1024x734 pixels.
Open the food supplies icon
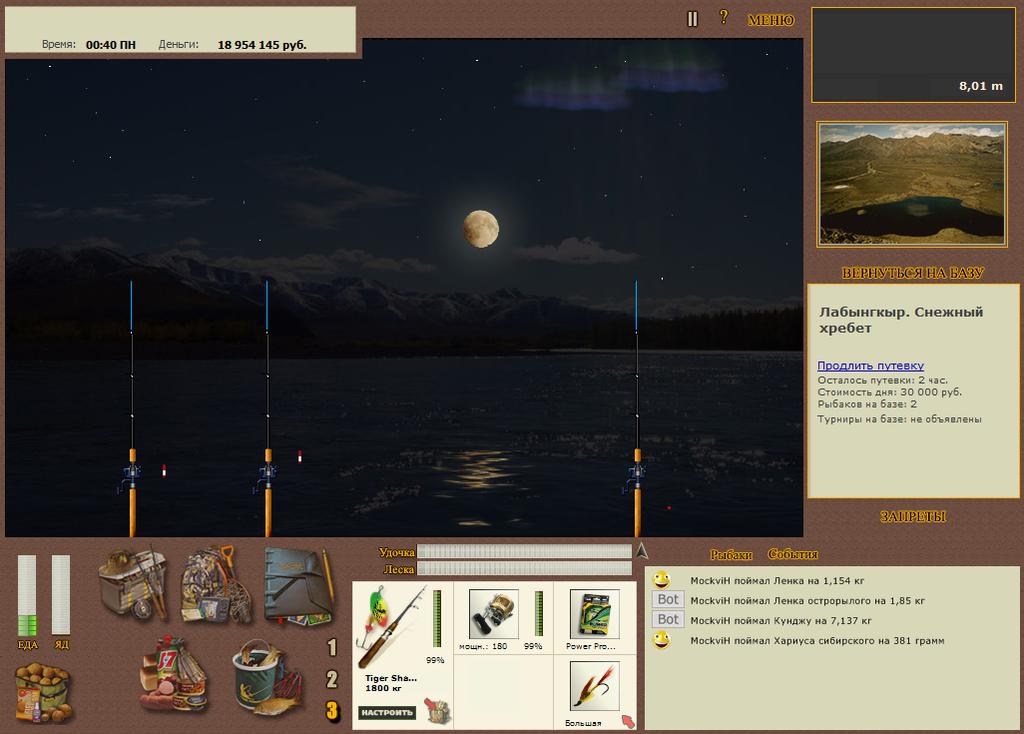(173, 674)
